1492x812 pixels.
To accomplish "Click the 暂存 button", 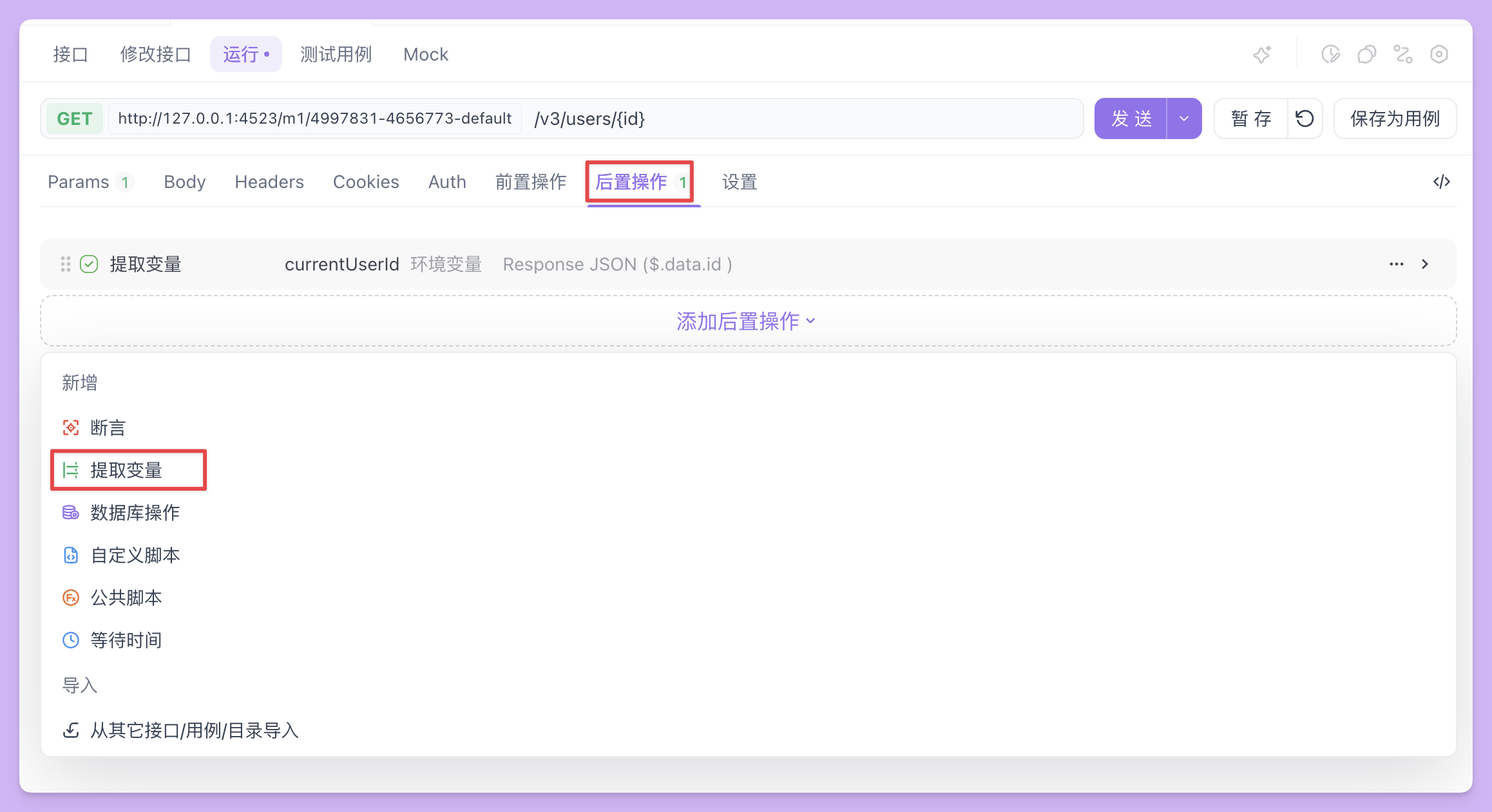I will 1251,118.
